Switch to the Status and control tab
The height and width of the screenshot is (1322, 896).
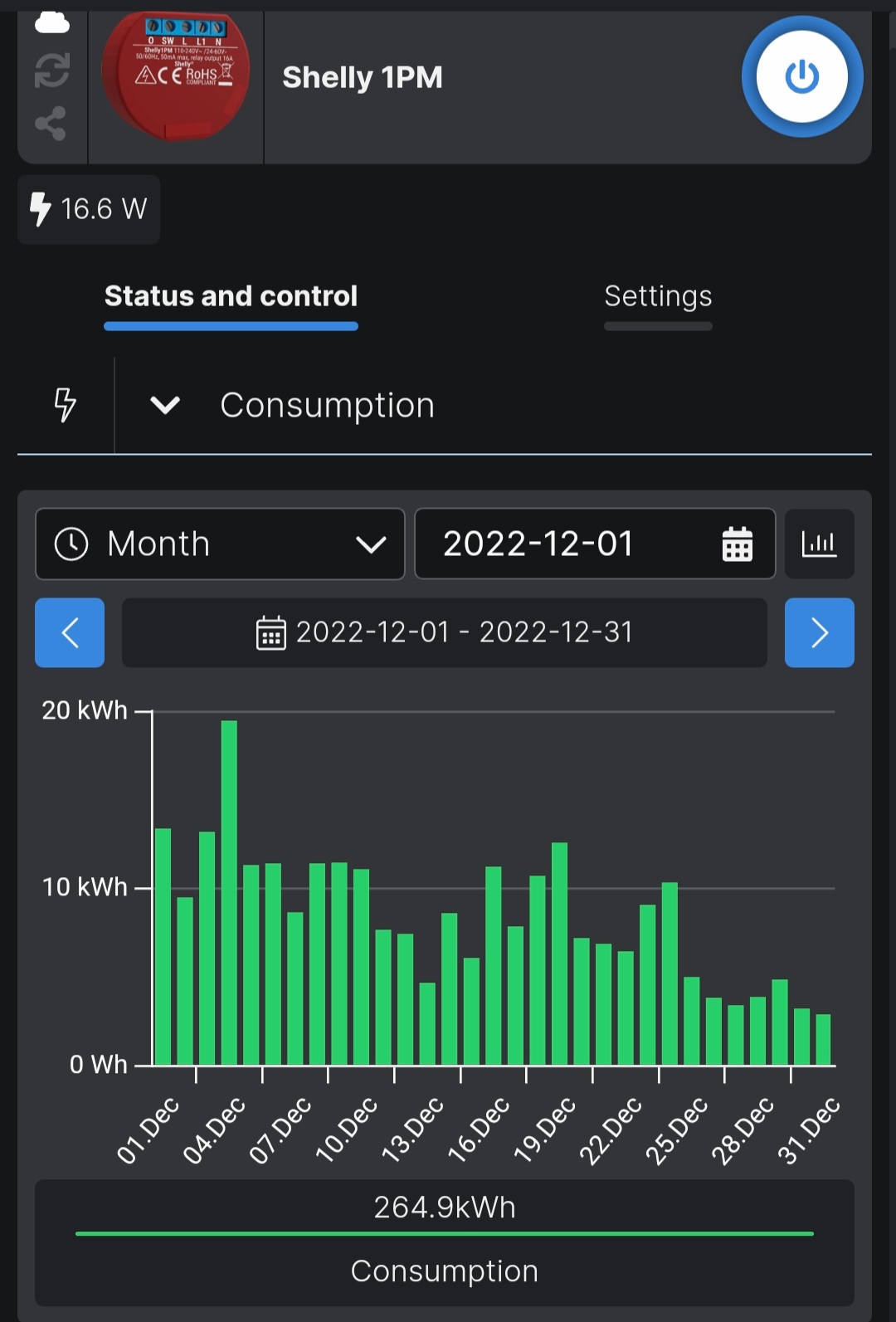point(231,296)
